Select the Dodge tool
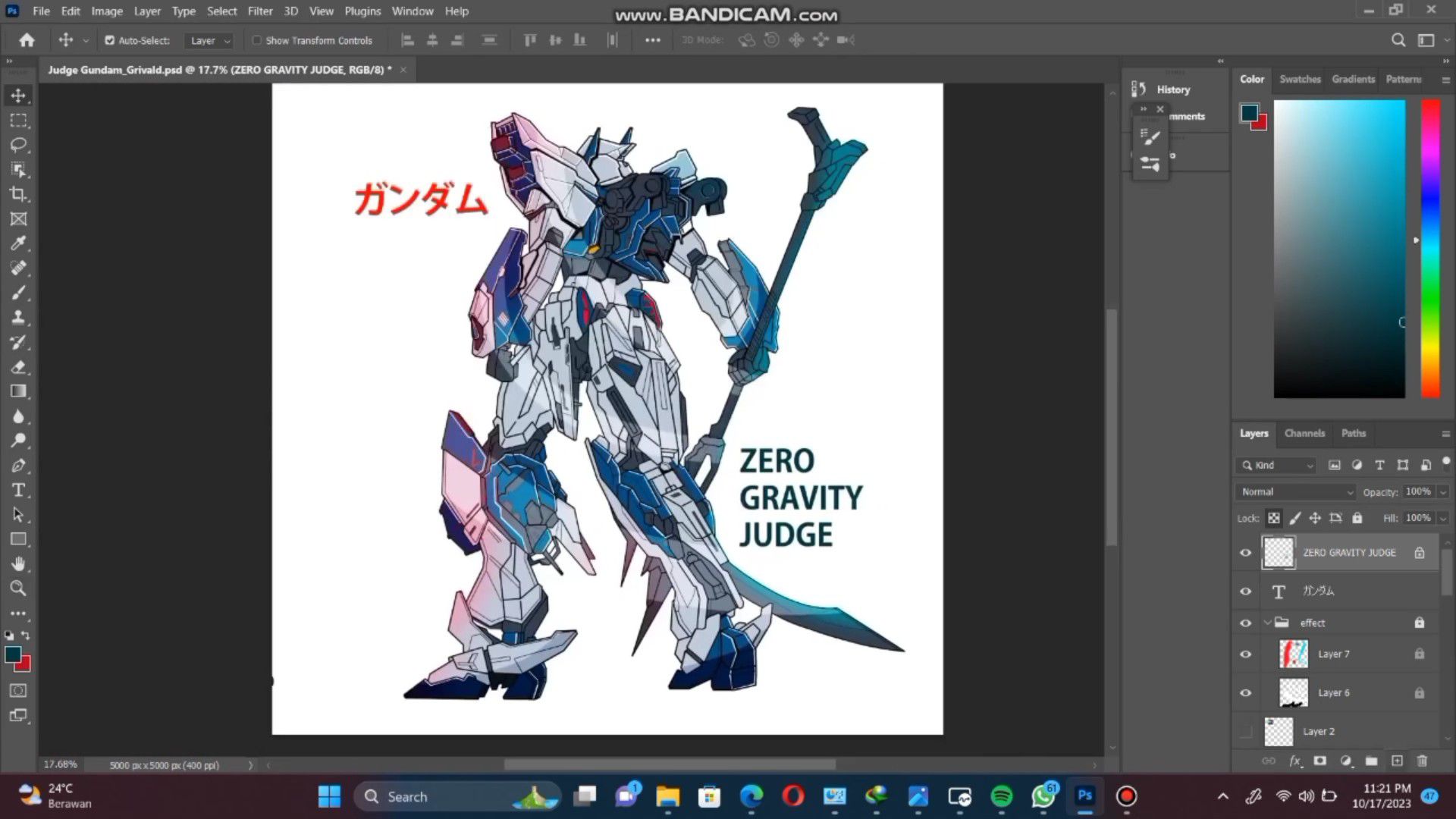The image size is (1456, 819). tap(18, 441)
